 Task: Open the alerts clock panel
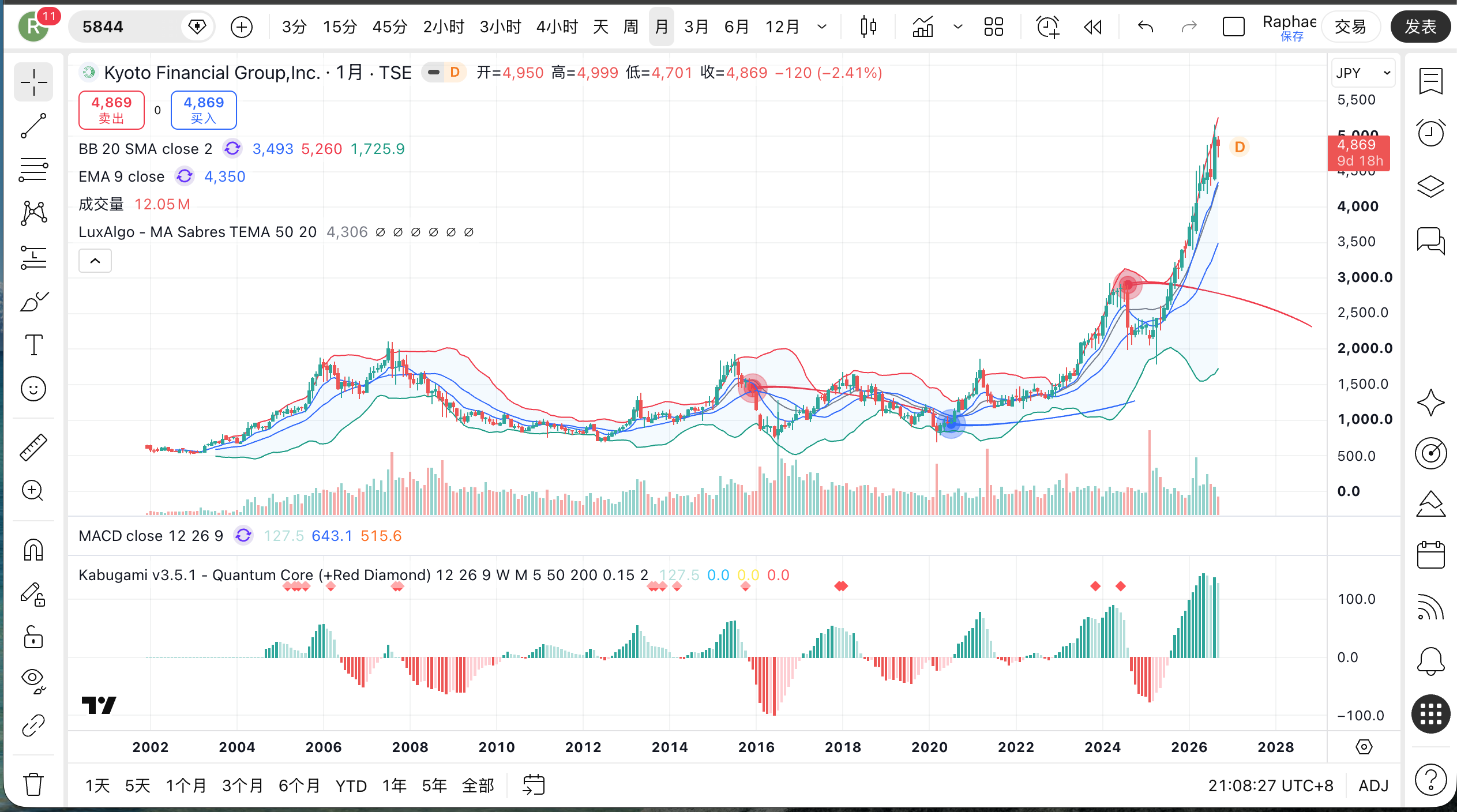[x=1431, y=133]
